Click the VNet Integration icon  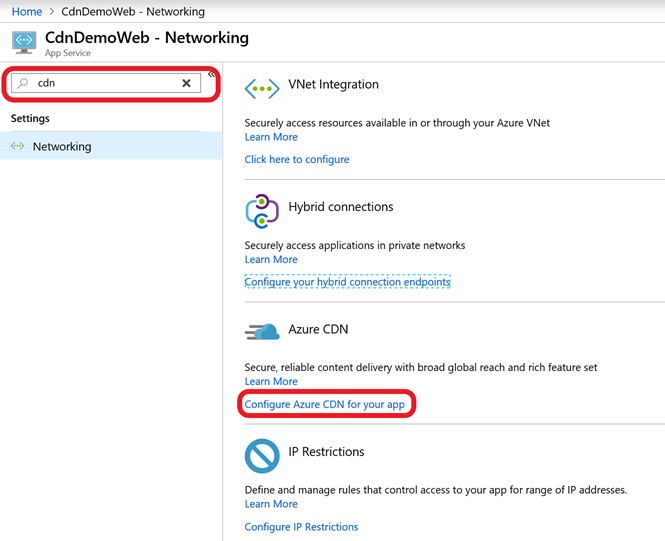pyautogui.click(x=262, y=89)
